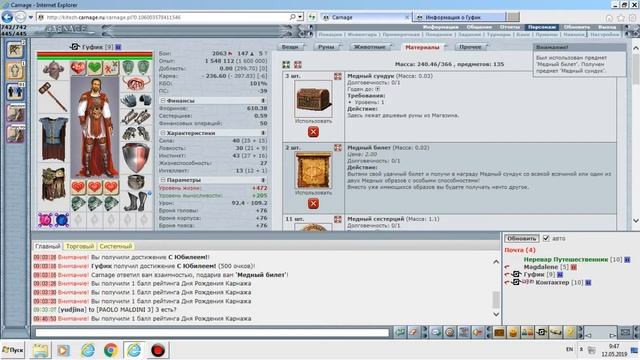The width and height of the screenshot is (640, 360).
Task: Toggle the авто checkbox
Action: [x=546, y=238]
